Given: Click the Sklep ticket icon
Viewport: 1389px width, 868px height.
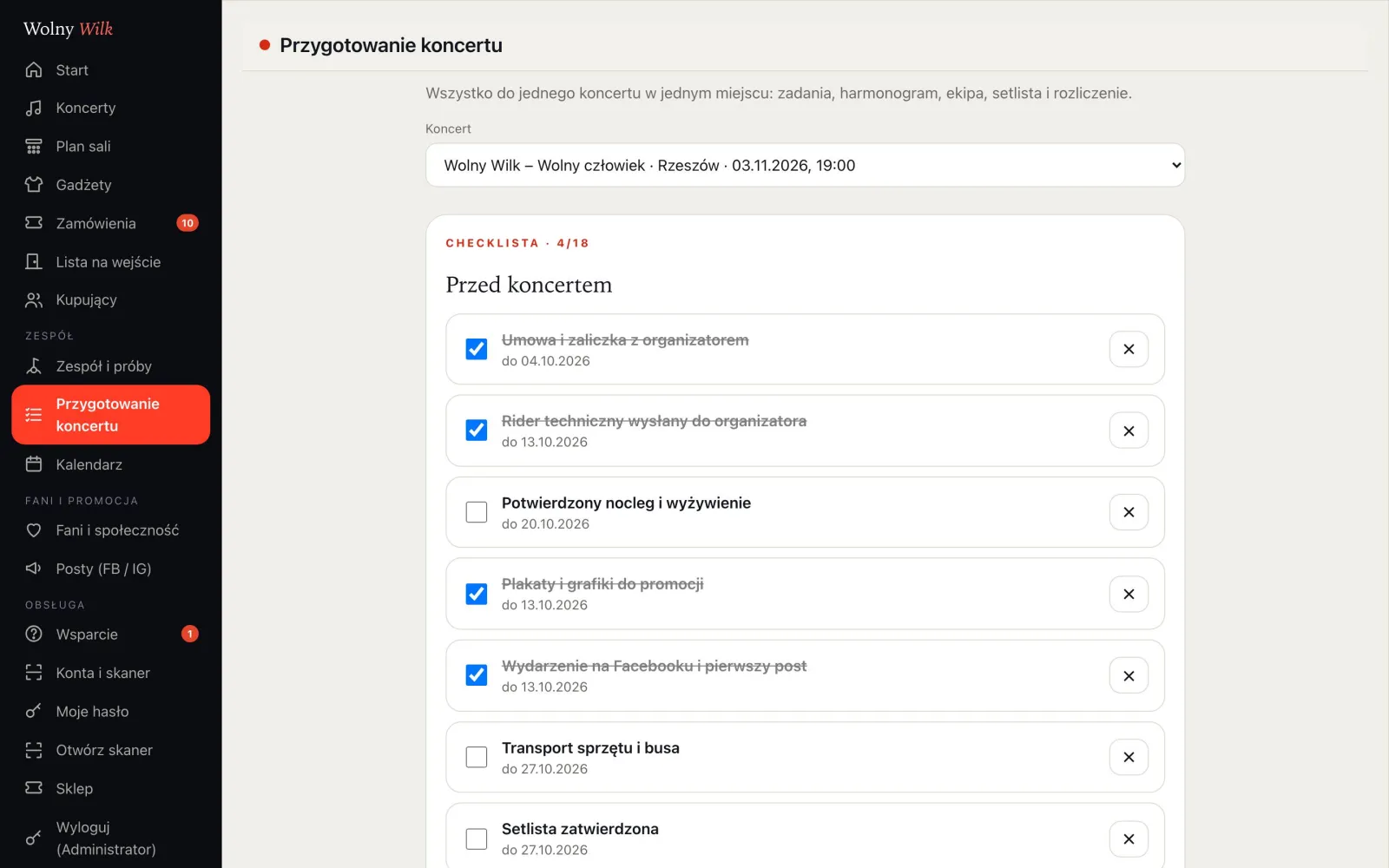Looking at the screenshot, I should [x=34, y=787].
